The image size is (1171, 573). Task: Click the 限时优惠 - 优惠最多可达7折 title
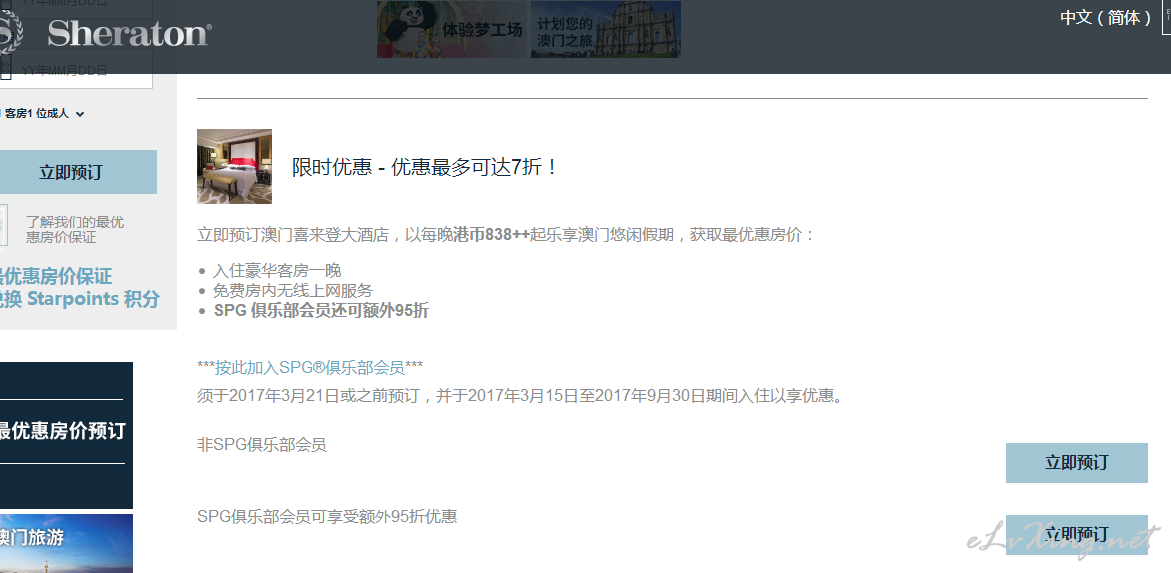pos(425,167)
